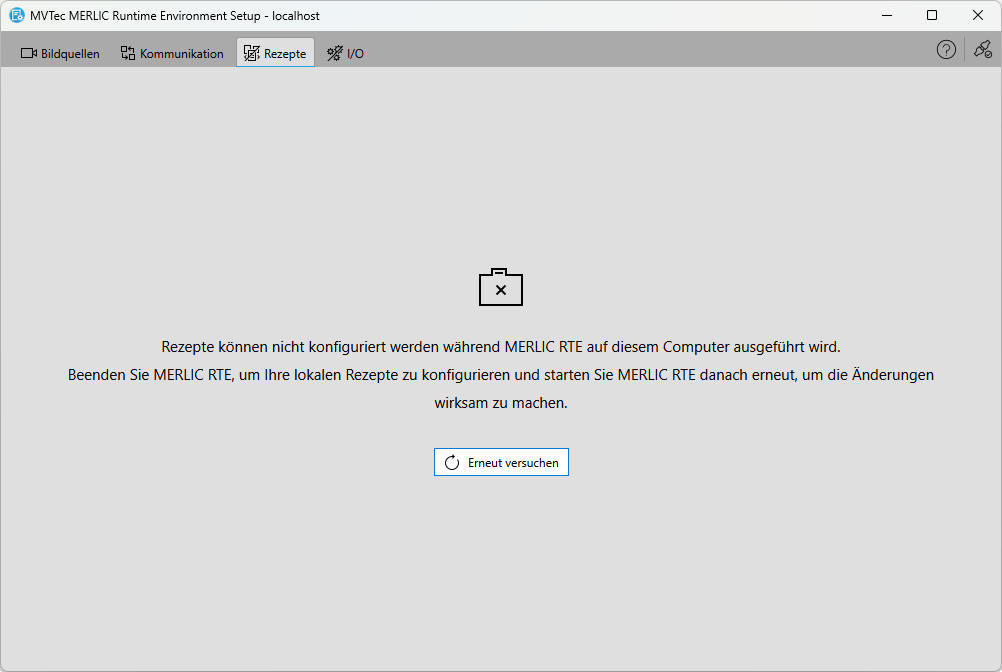This screenshot has width=1002, height=672.
Task: Click the window title text 'MVTec MERLIC Runtime Environment Setup'
Action: tap(175, 16)
